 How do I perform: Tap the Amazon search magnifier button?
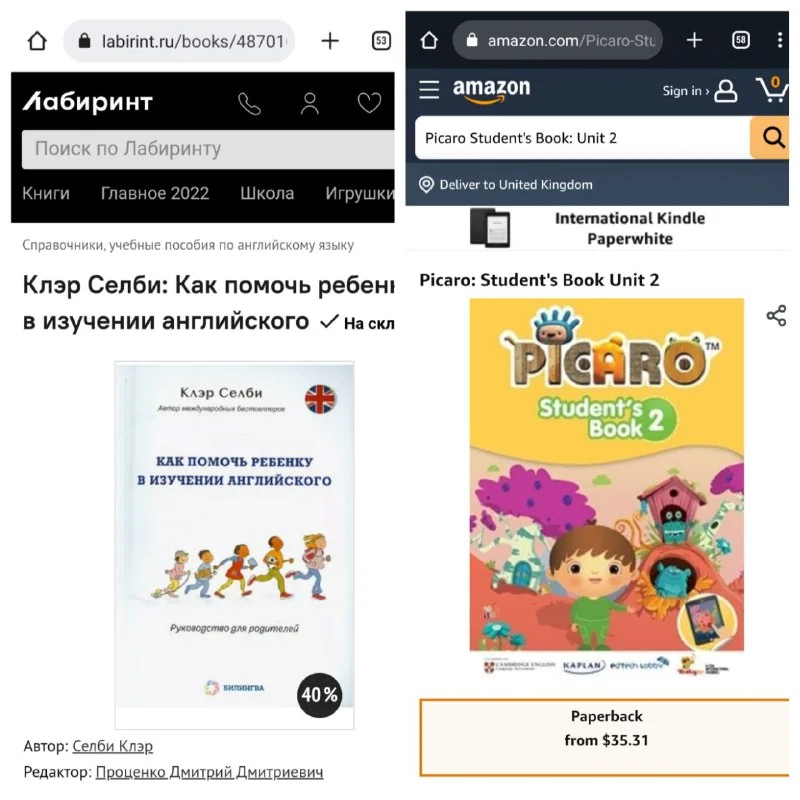(771, 138)
